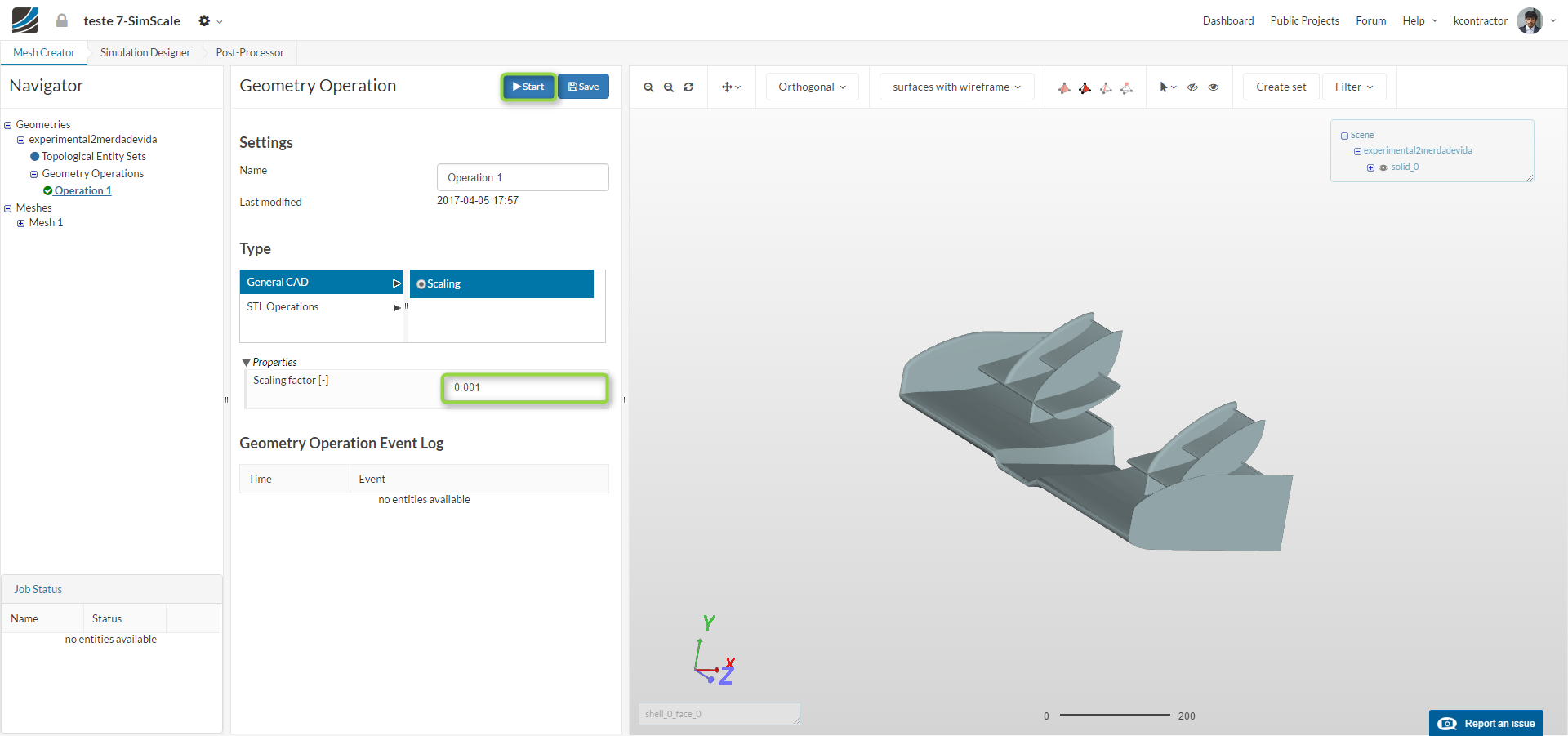Click the user avatar picture
Screen dimensions: 1568x736
1530,20
